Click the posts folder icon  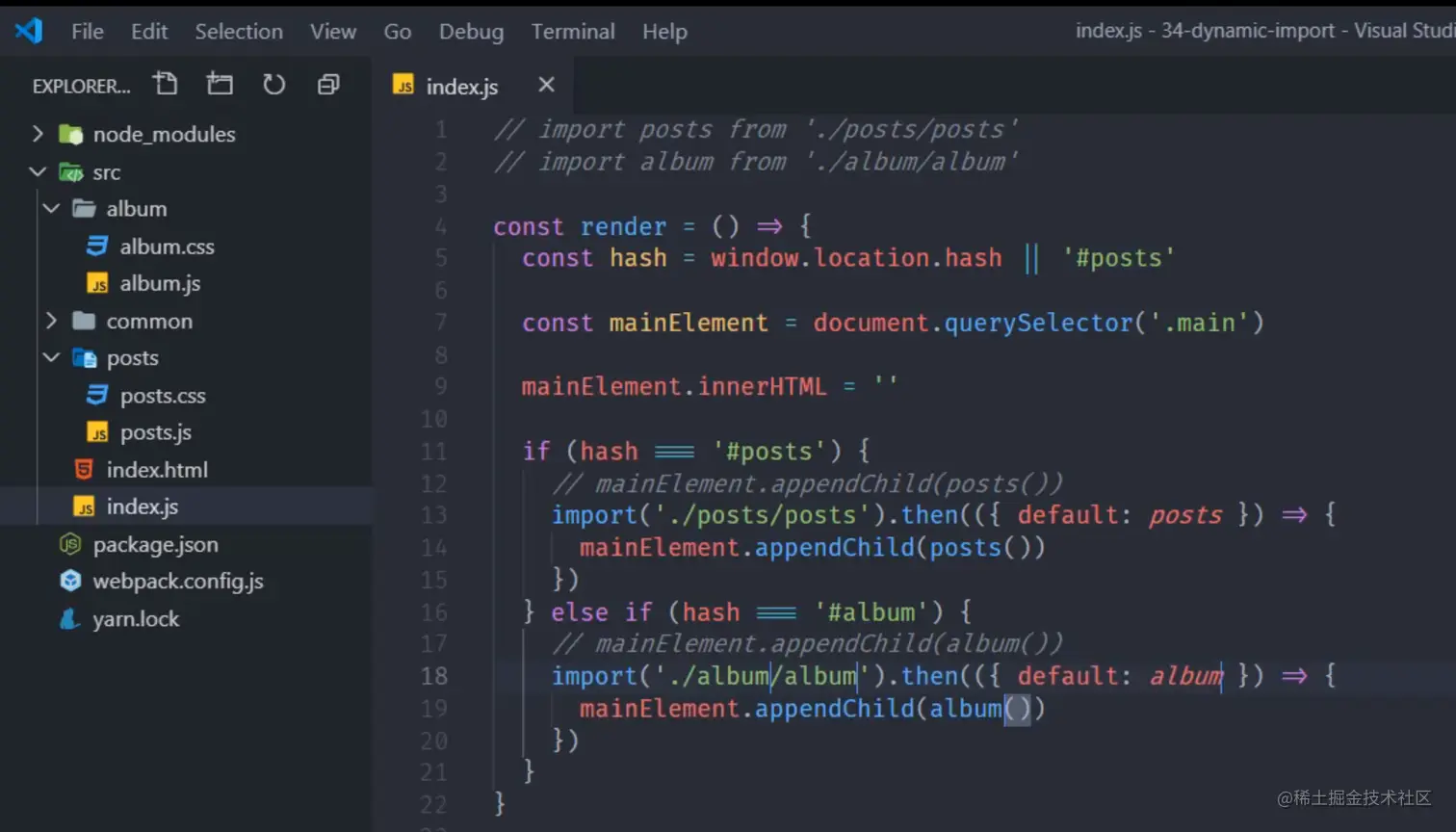click(x=85, y=358)
